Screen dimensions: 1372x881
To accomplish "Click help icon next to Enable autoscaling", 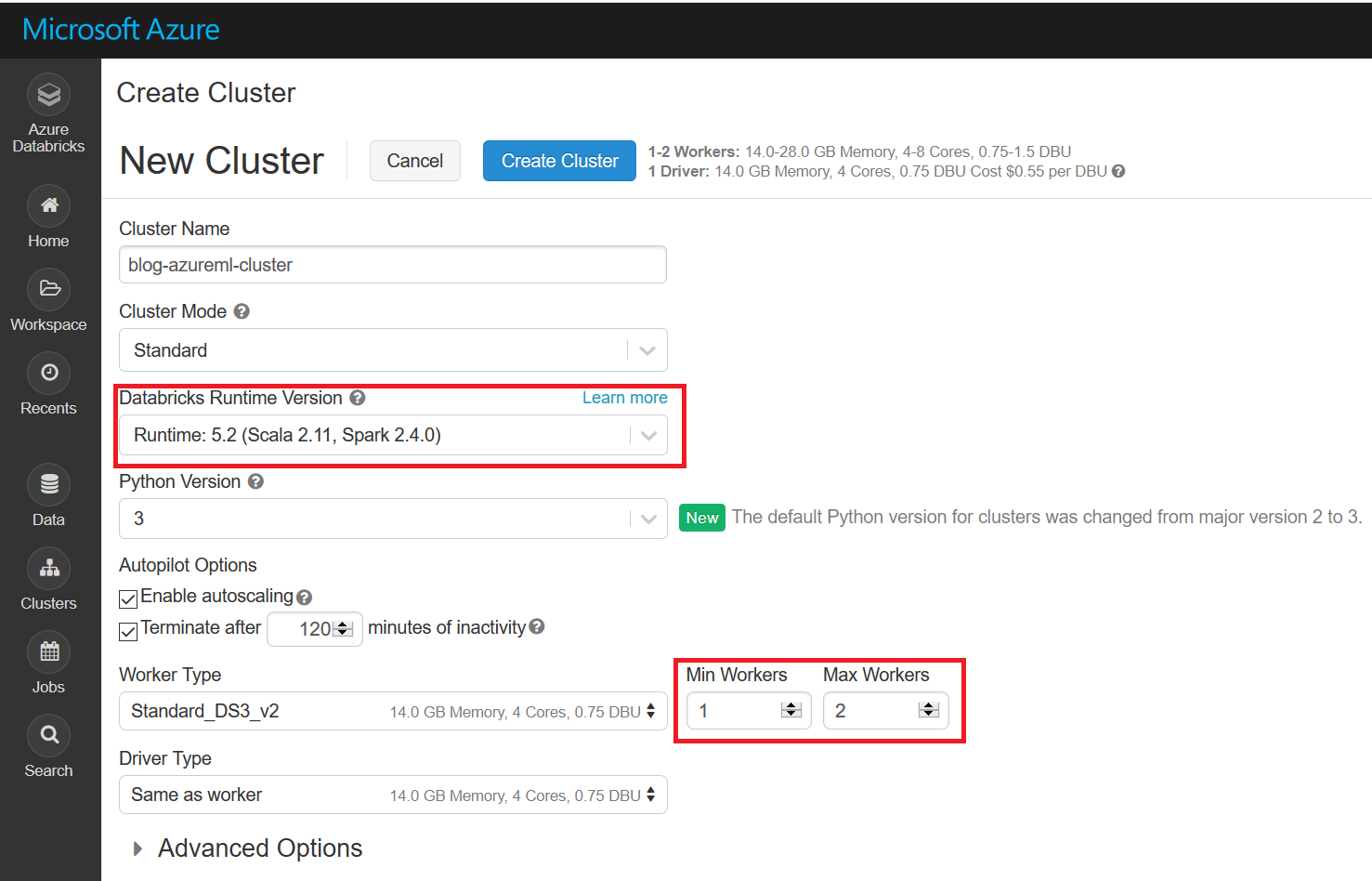I will (304, 598).
